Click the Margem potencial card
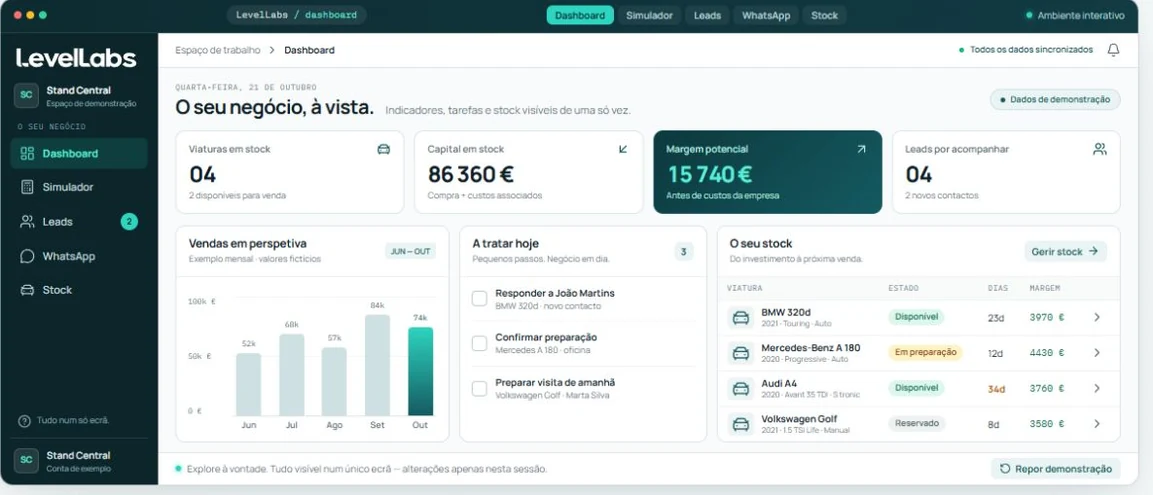The image size is (1153, 495). click(x=768, y=172)
